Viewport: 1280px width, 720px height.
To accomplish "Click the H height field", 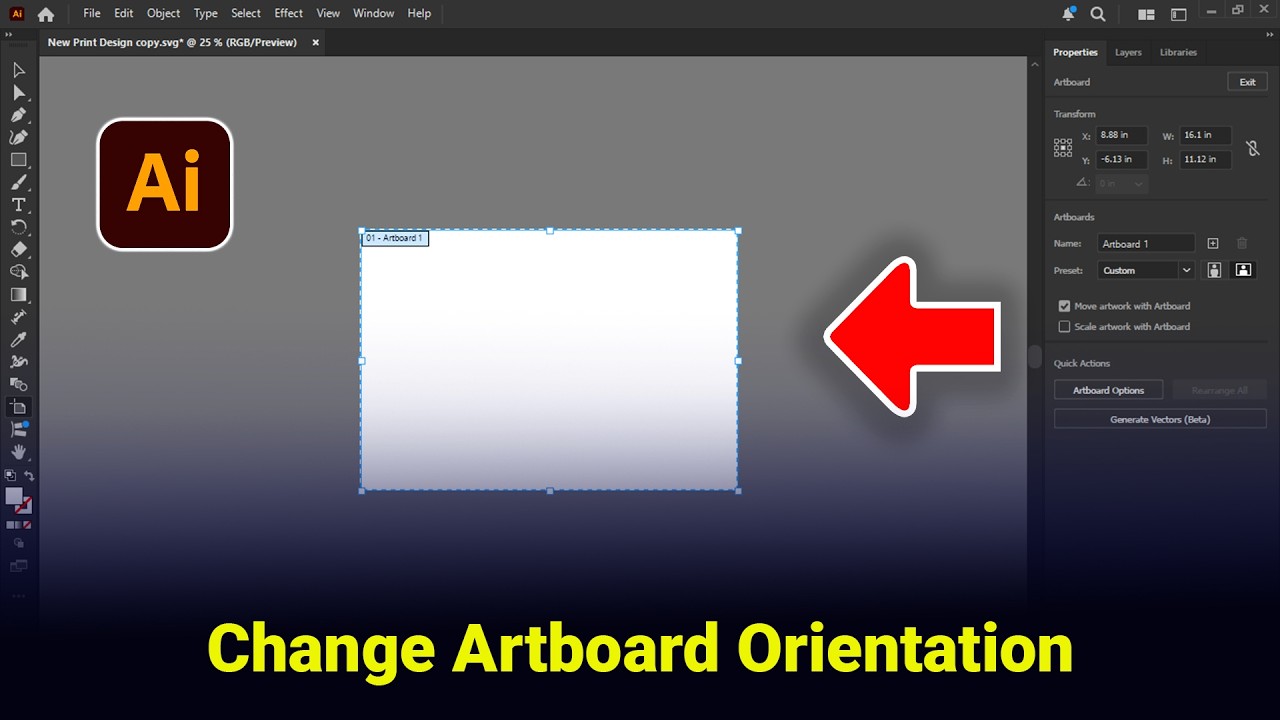I will pos(1205,159).
